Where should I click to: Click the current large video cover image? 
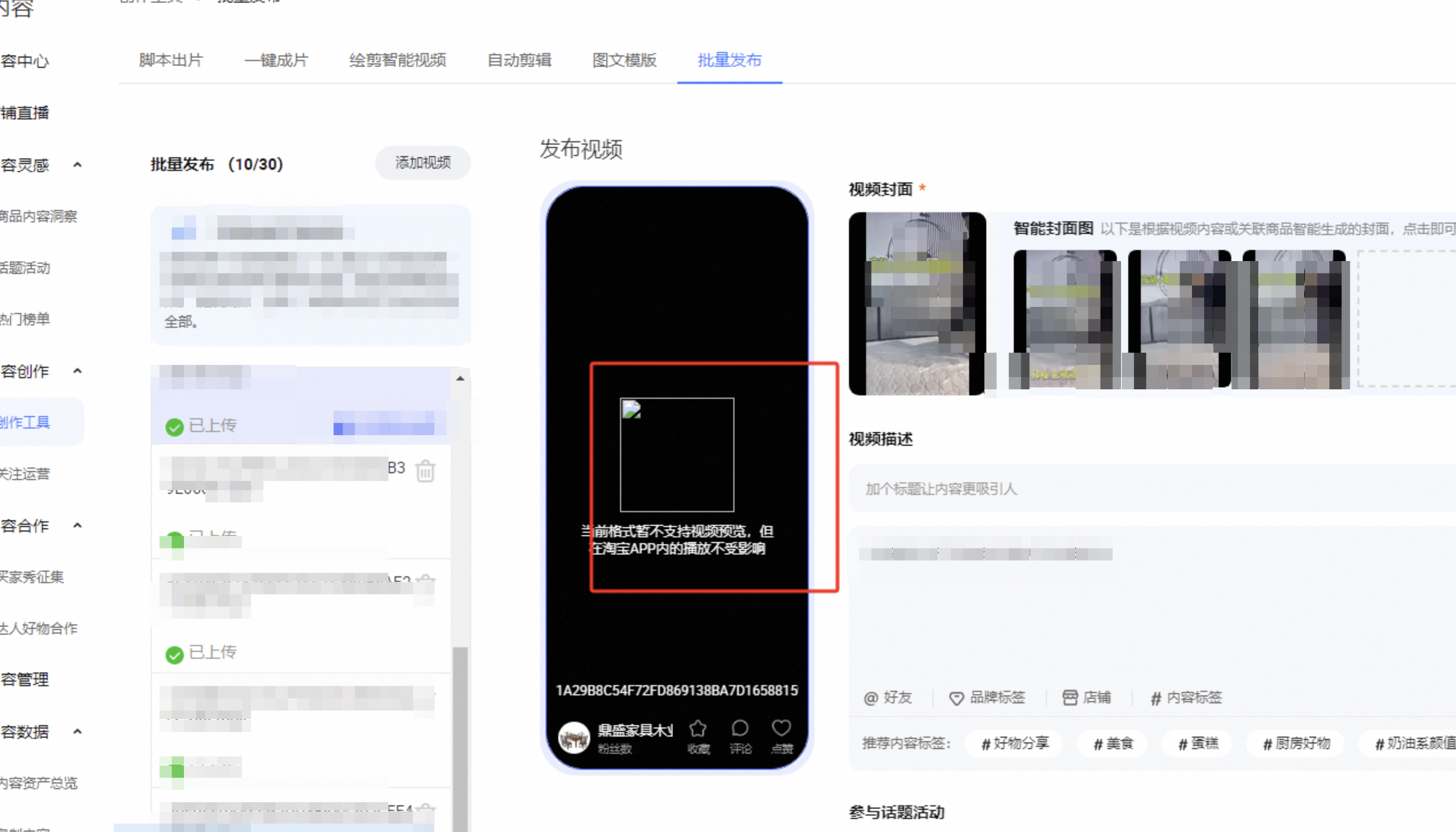coord(917,304)
